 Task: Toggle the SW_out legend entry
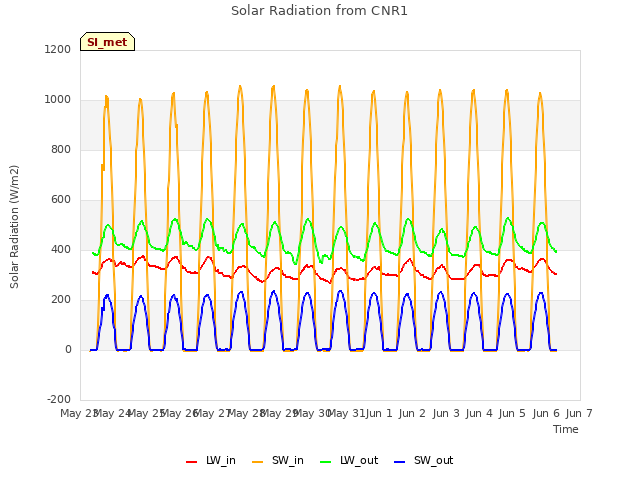pyautogui.click(x=424, y=460)
